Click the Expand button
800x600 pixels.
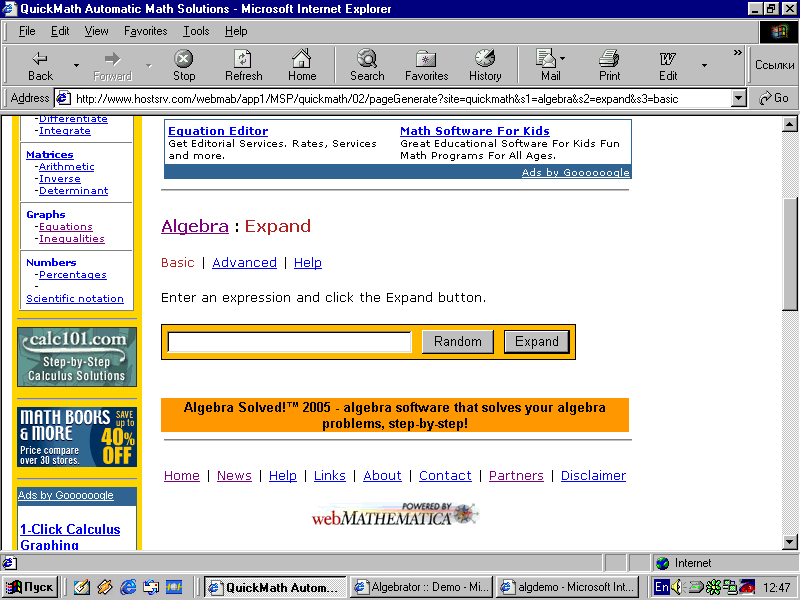point(537,341)
